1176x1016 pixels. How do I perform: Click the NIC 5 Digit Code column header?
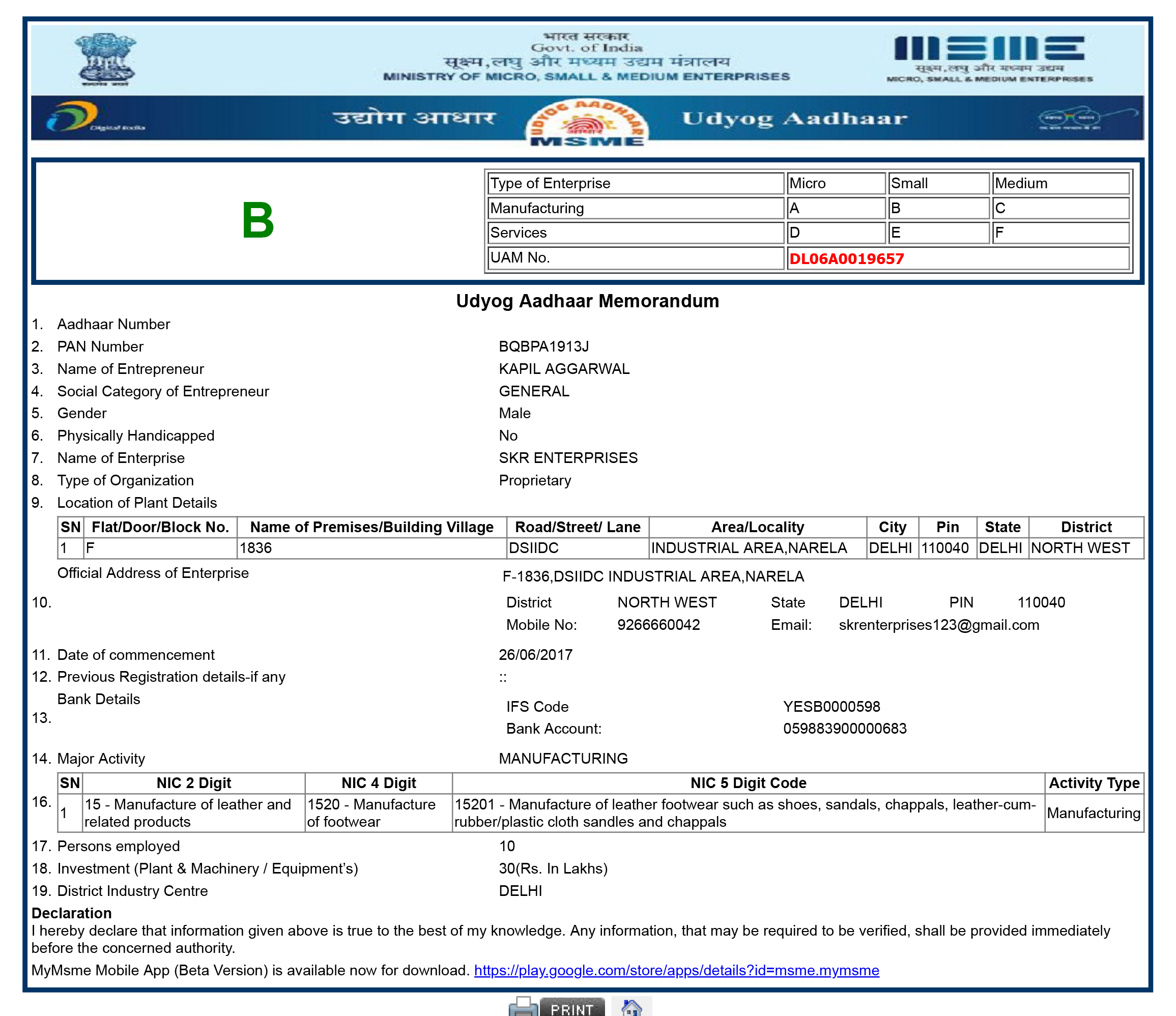coord(748,782)
